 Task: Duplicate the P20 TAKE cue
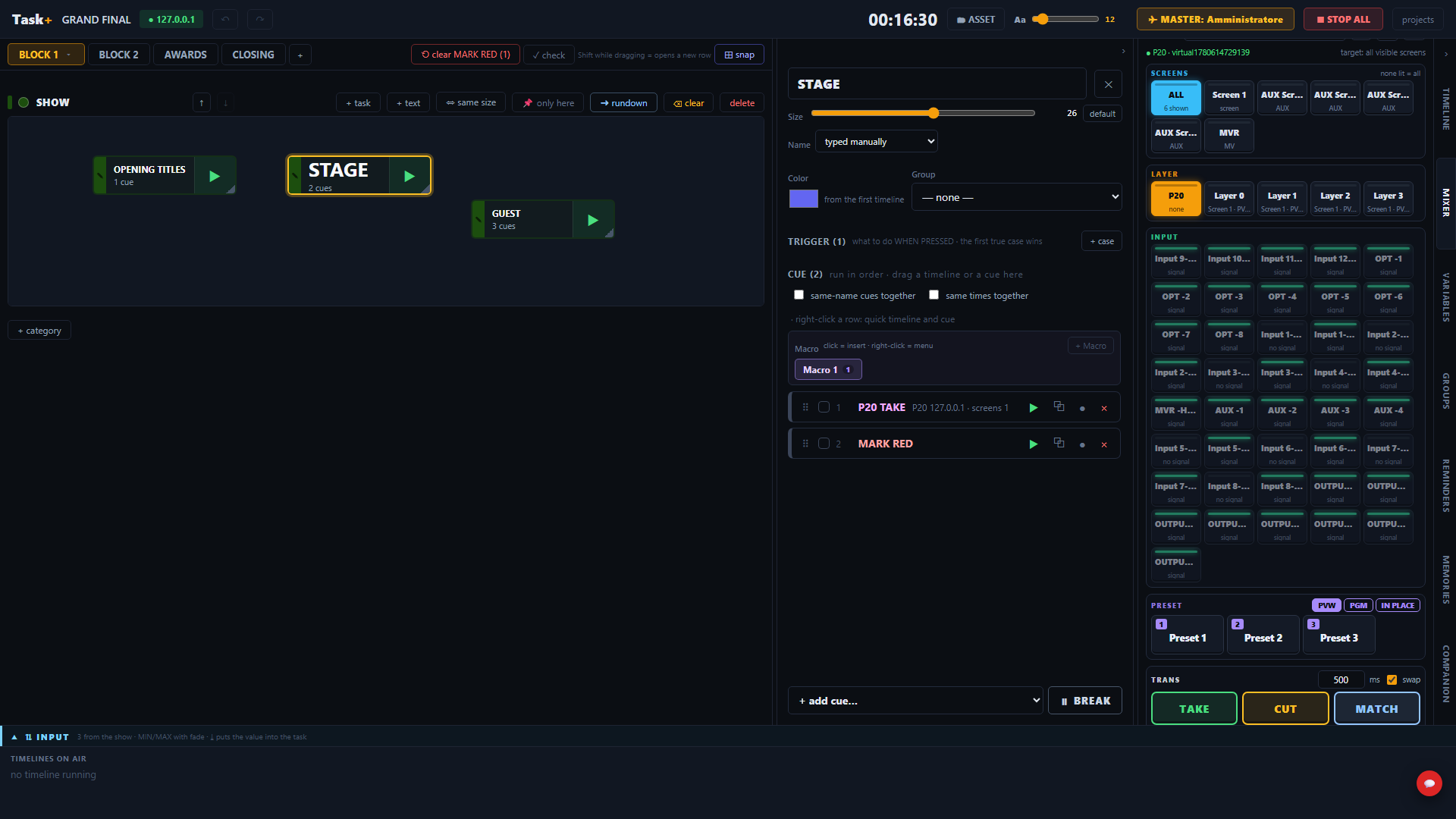pyautogui.click(x=1059, y=407)
